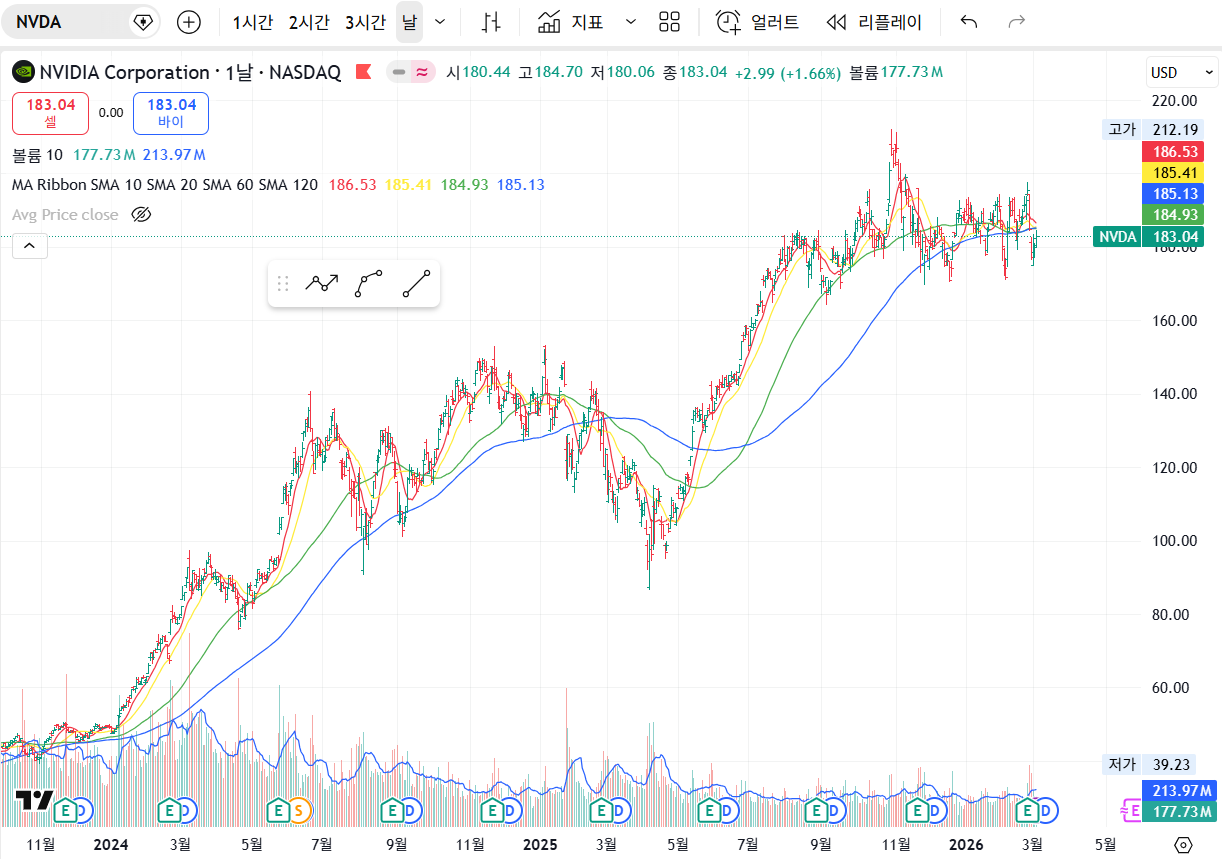Open the indicator templates grid icon
Screen dimensions: 1222x859
click(670, 22)
